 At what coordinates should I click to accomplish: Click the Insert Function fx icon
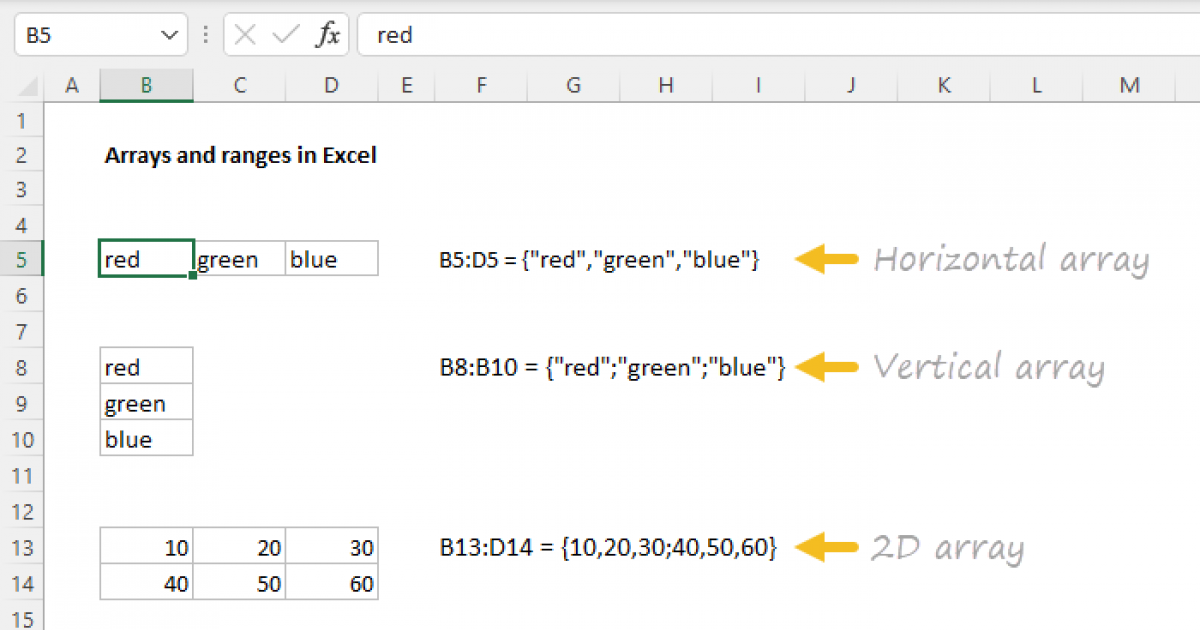(327, 36)
